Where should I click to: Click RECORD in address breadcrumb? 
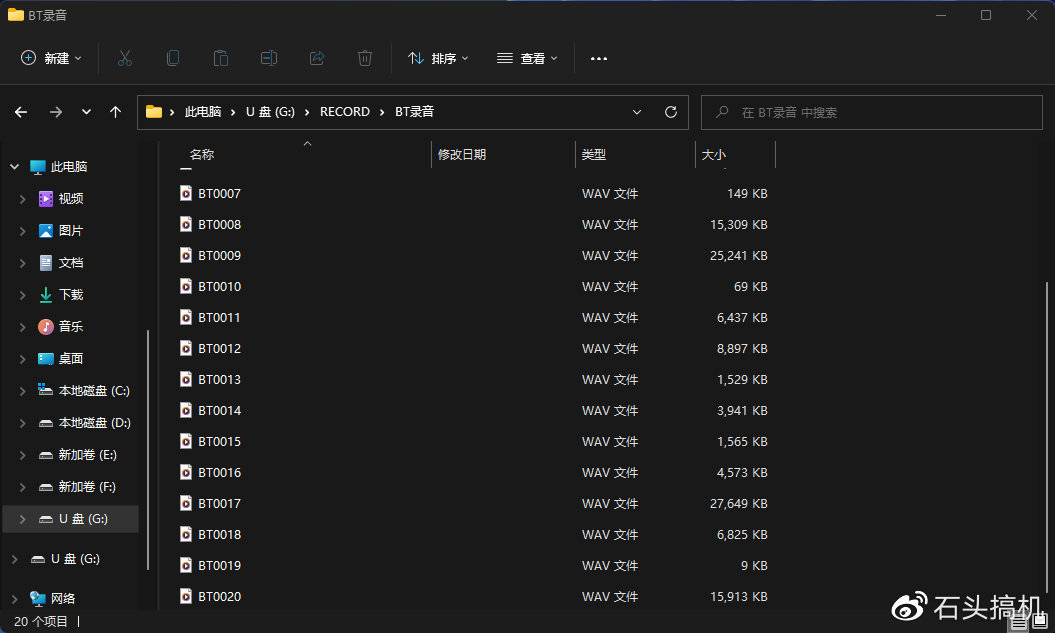tap(344, 112)
